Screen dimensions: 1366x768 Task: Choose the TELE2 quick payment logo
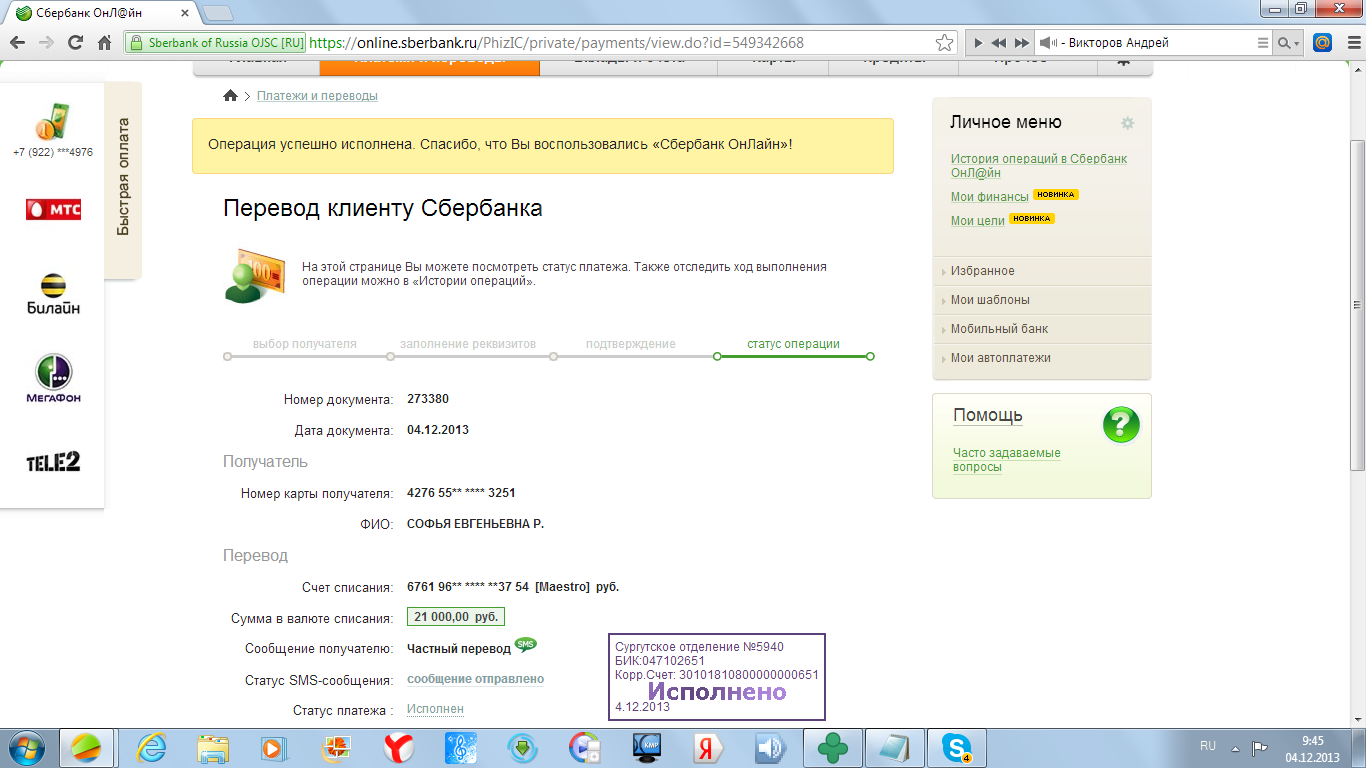click(53, 462)
